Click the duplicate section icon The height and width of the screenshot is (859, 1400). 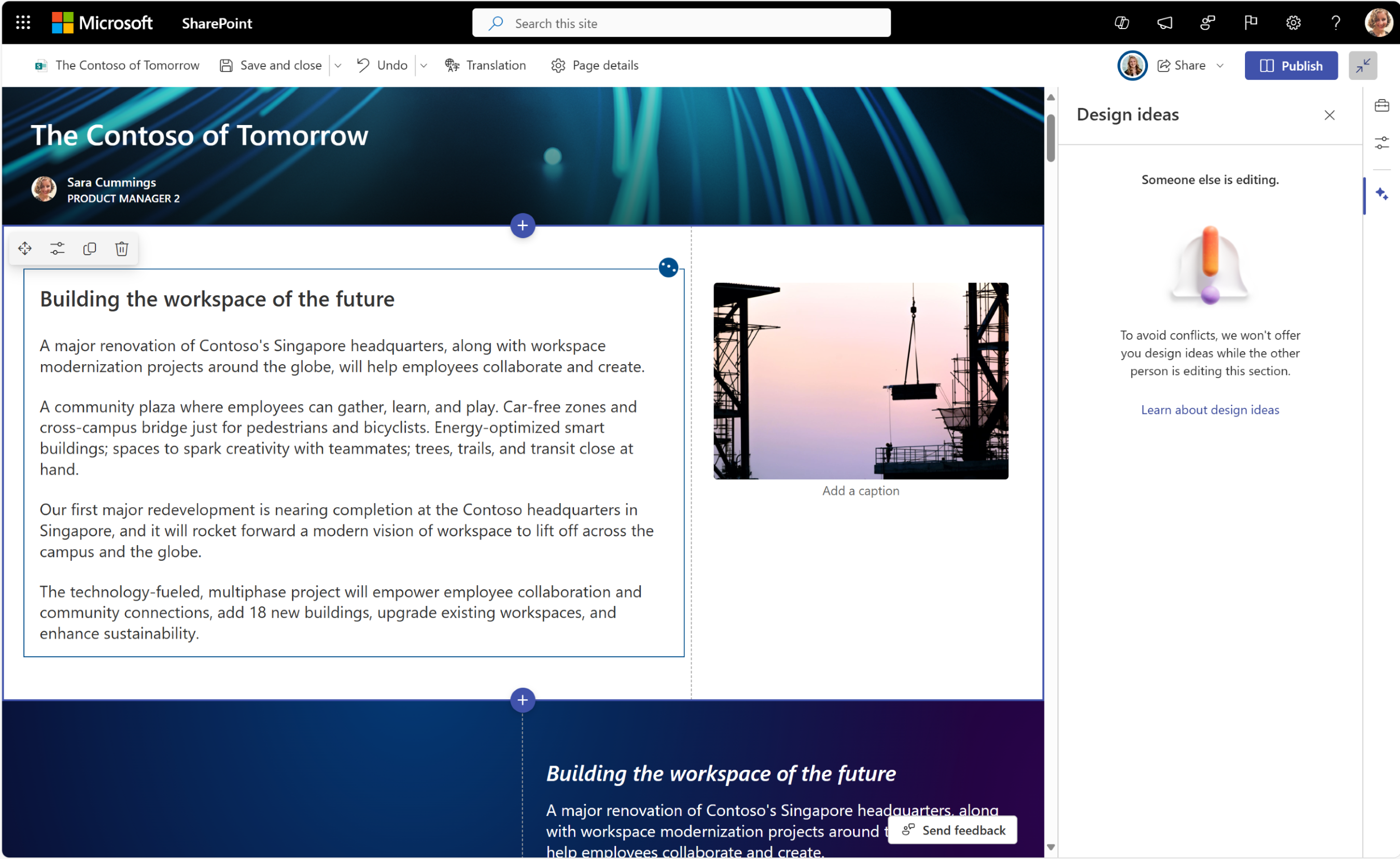[89, 249]
